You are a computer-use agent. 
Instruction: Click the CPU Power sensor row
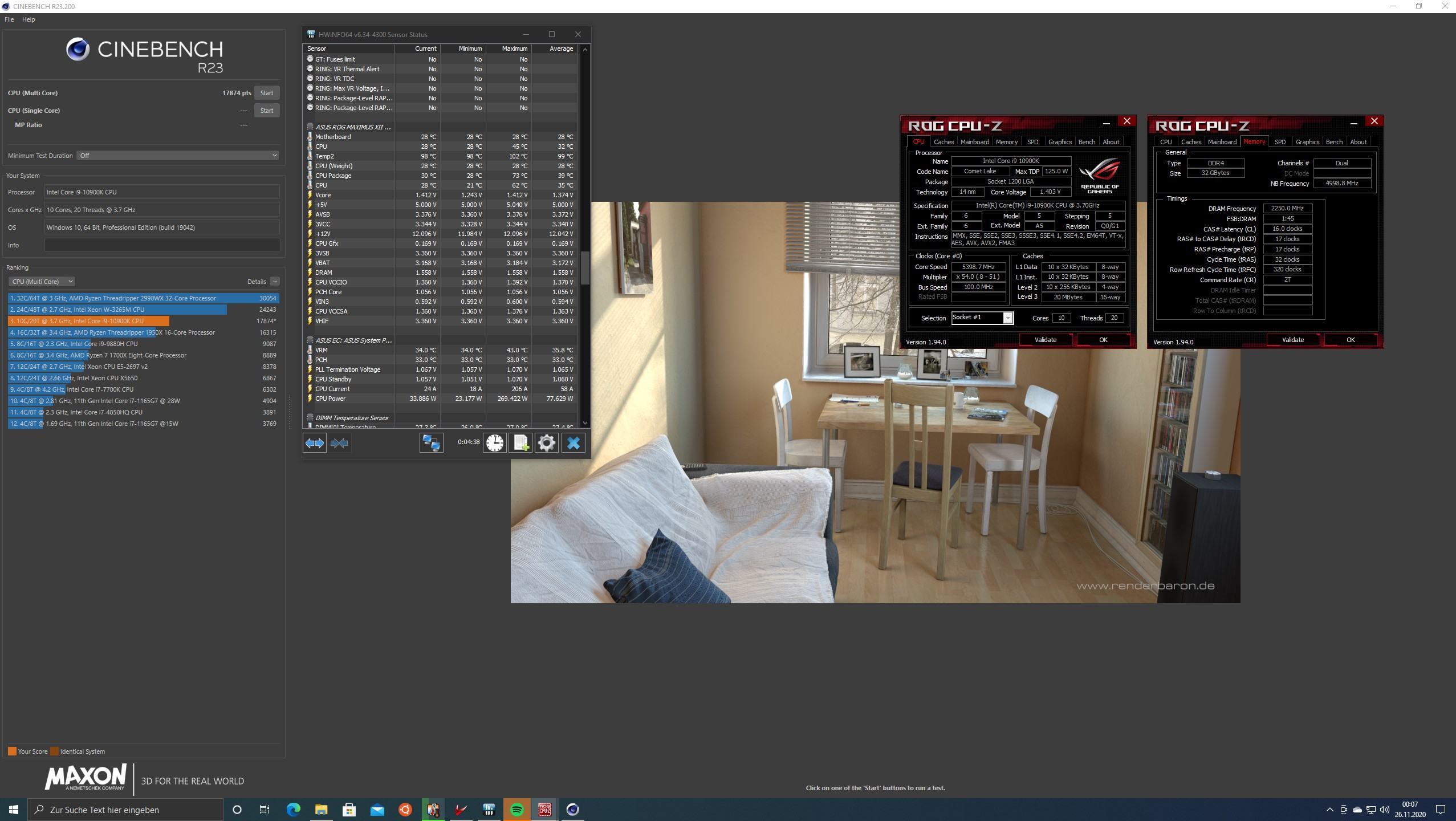(440, 399)
